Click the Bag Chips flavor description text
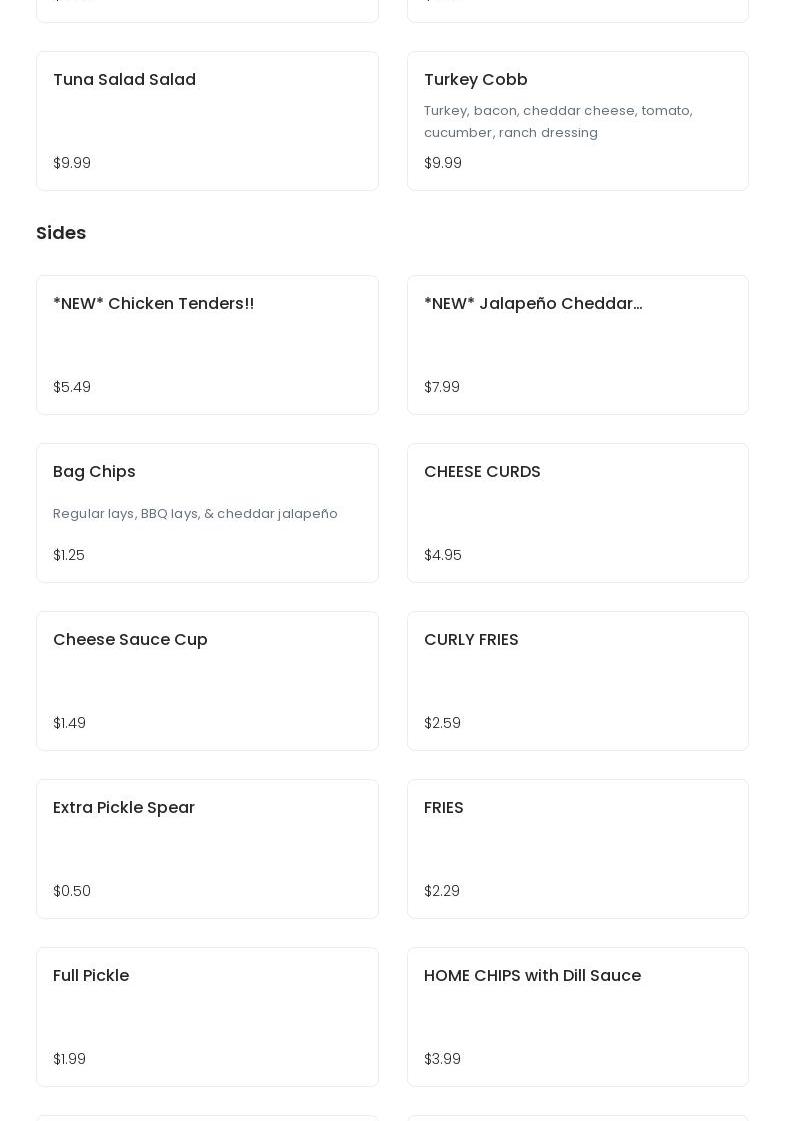 195,514
